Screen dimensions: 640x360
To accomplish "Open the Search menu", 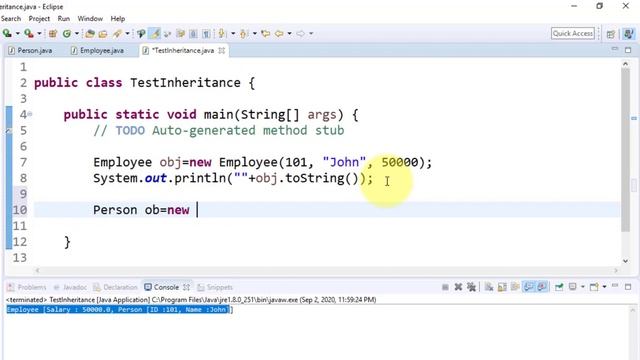I will tap(11, 19).
